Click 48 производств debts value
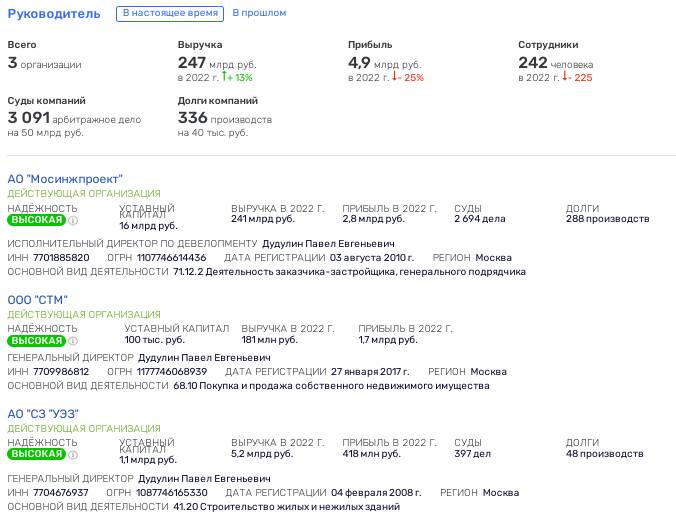This screenshot has height=515, width=676. pos(604,453)
